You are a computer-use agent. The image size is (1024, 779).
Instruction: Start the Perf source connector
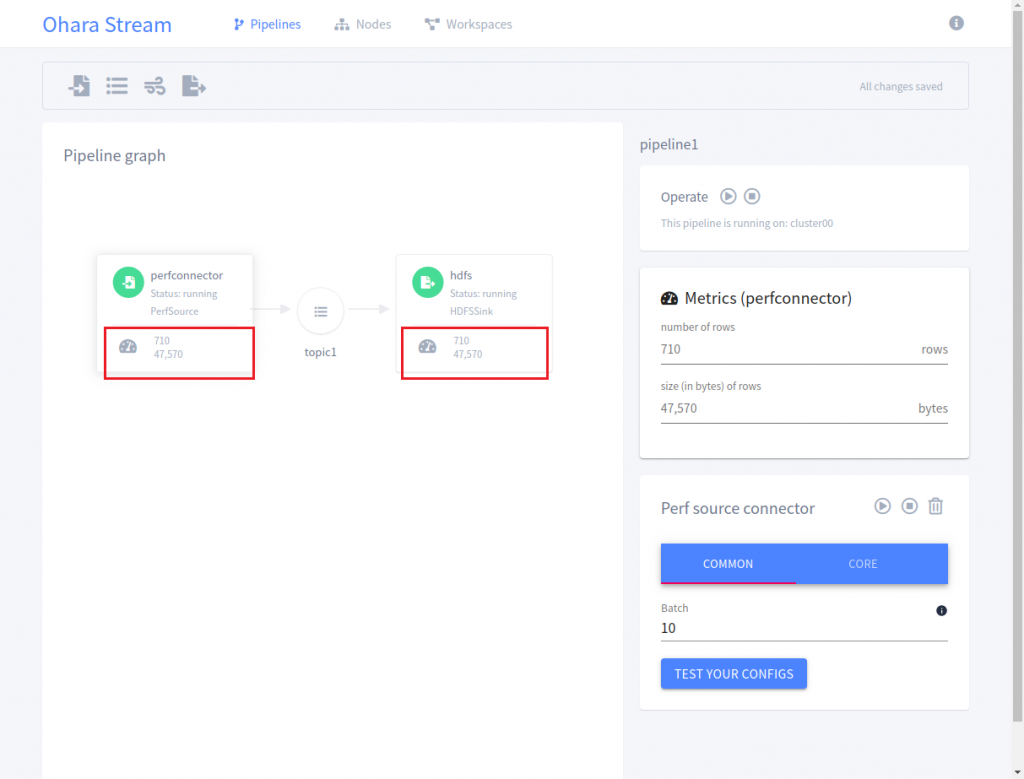coord(882,506)
